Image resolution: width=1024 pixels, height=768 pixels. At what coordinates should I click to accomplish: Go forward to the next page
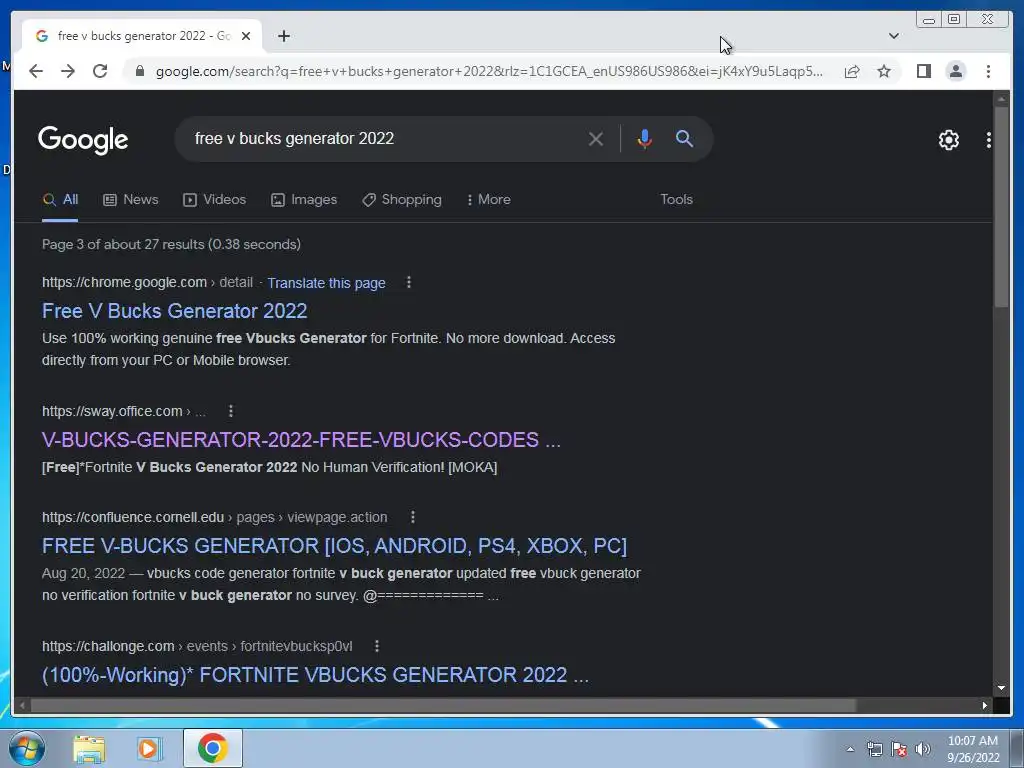coord(68,71)
